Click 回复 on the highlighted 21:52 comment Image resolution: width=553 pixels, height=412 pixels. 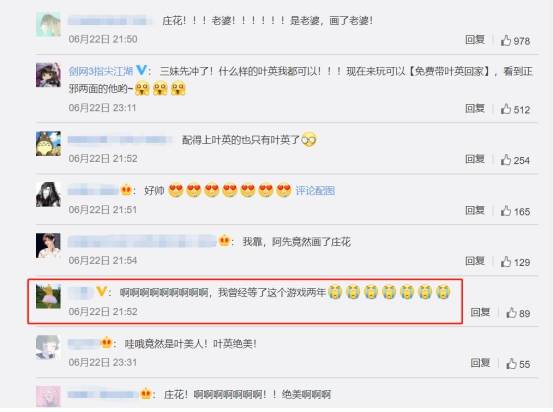coord(480,312)
